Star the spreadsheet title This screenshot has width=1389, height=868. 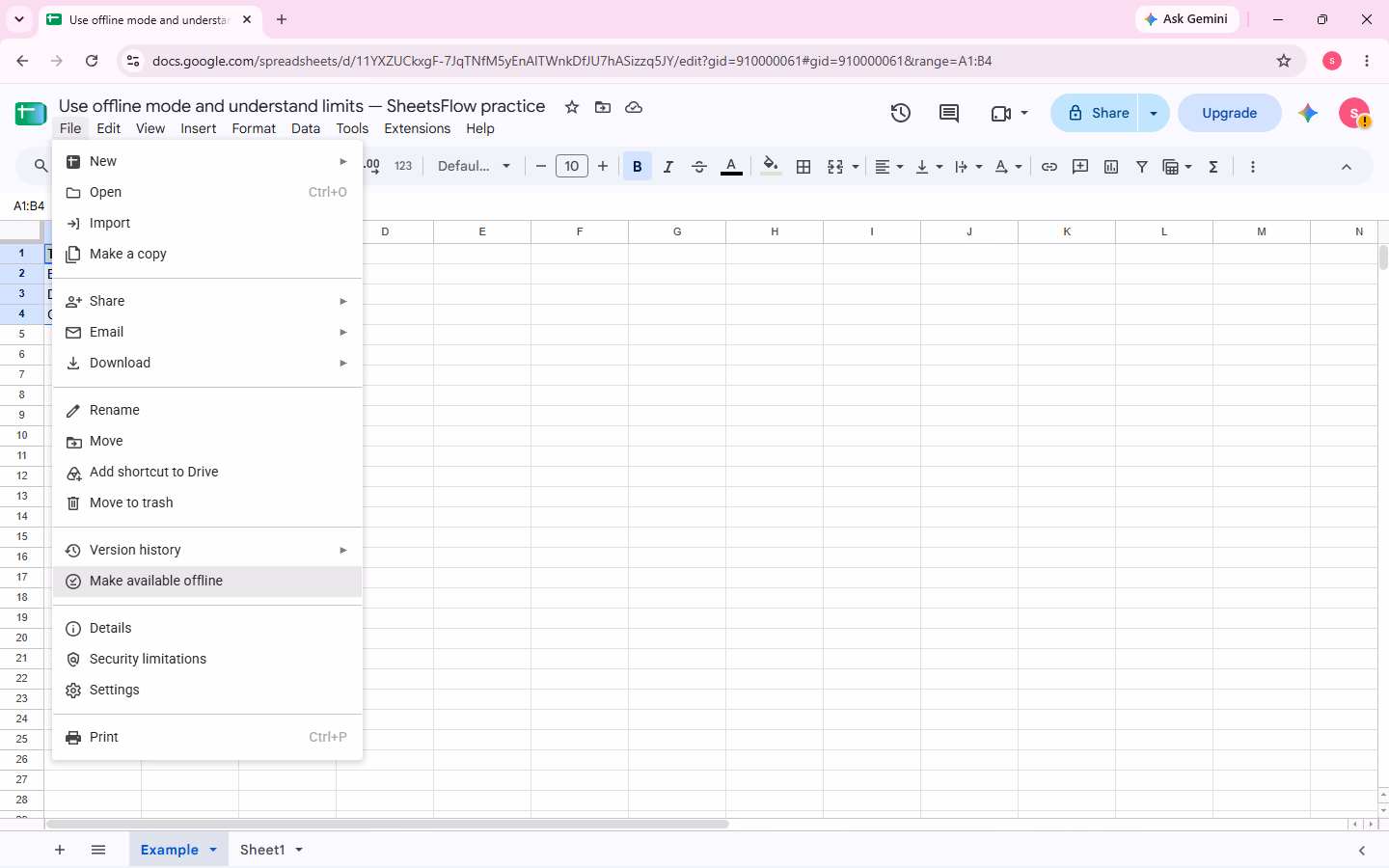point(572,107)
